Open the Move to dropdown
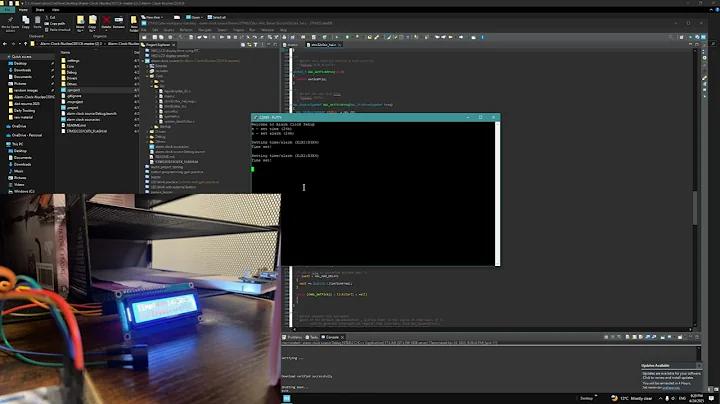The image size is (720, 404). [x=80, y=23]
